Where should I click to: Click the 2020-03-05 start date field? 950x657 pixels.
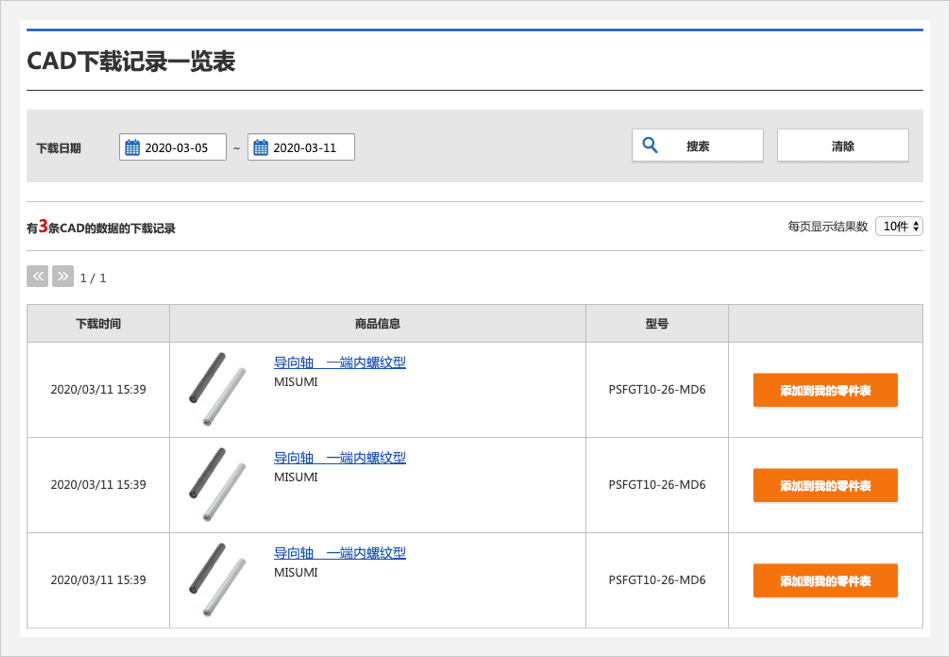182,148
